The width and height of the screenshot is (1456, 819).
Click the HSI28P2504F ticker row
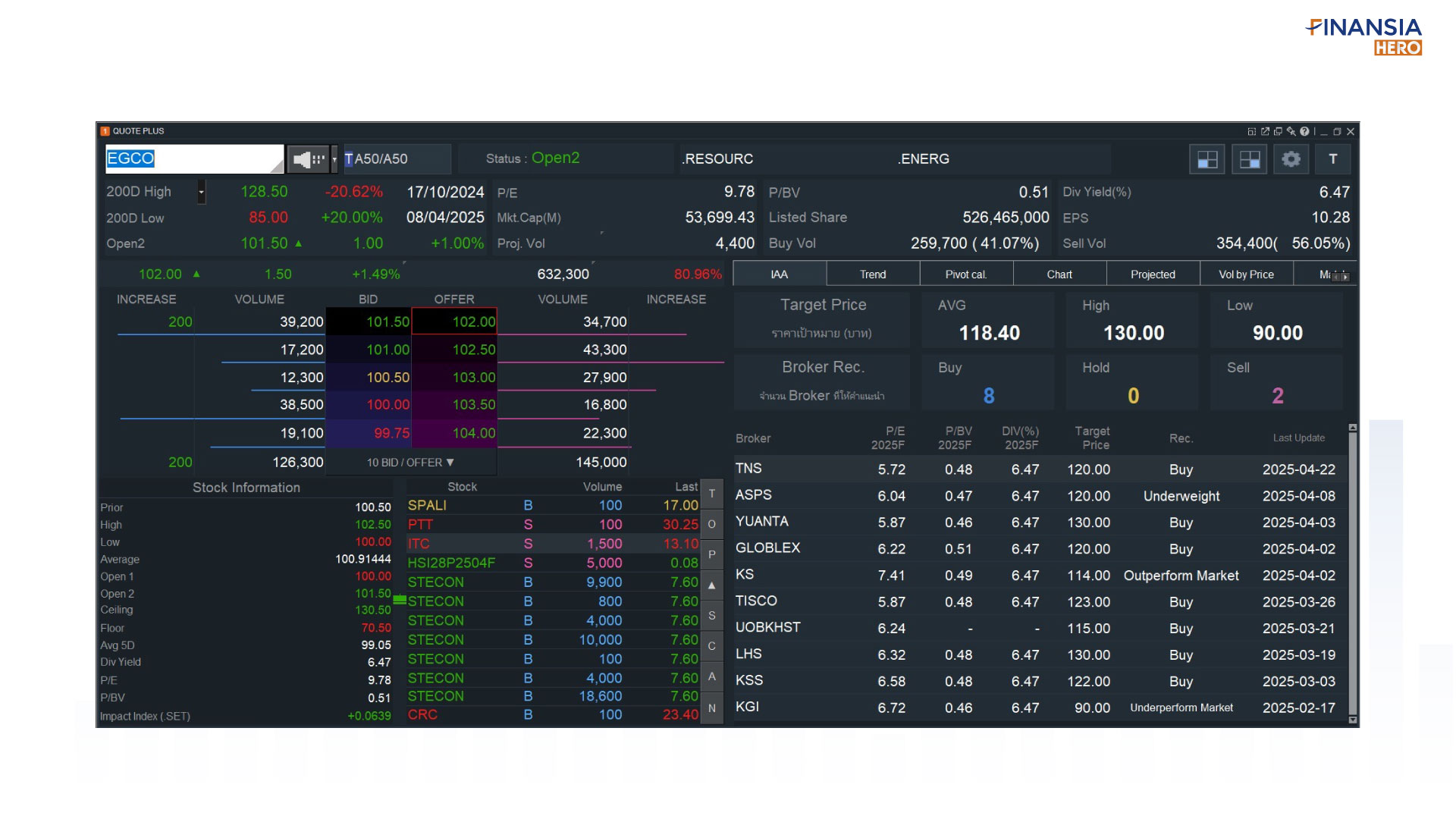(553, 563)
